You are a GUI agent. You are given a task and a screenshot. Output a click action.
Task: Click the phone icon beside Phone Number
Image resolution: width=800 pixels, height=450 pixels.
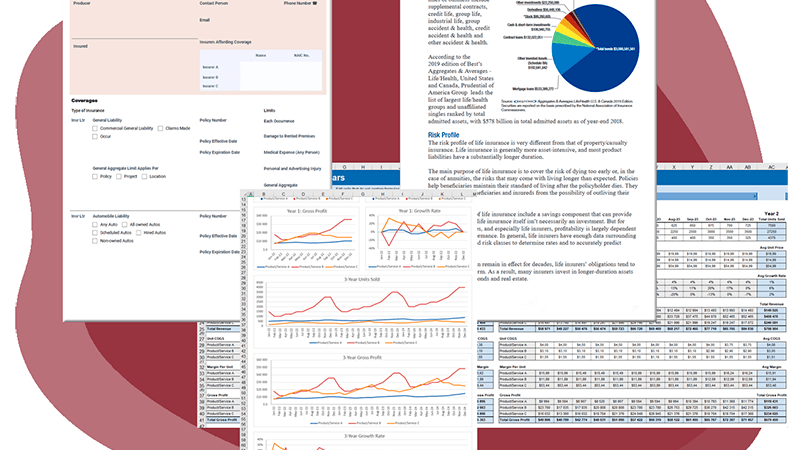(315, 3)
